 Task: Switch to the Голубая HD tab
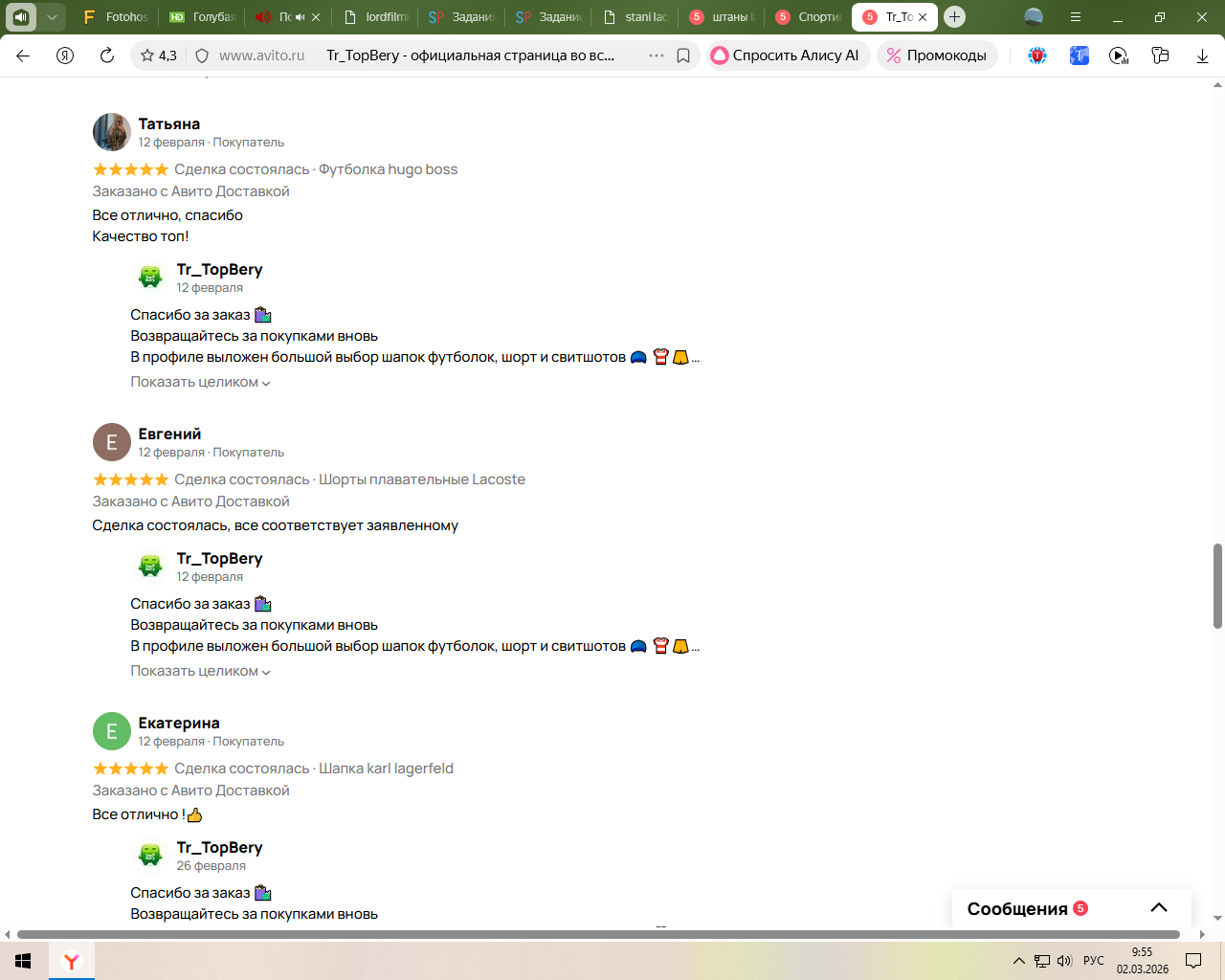point(201,16)
